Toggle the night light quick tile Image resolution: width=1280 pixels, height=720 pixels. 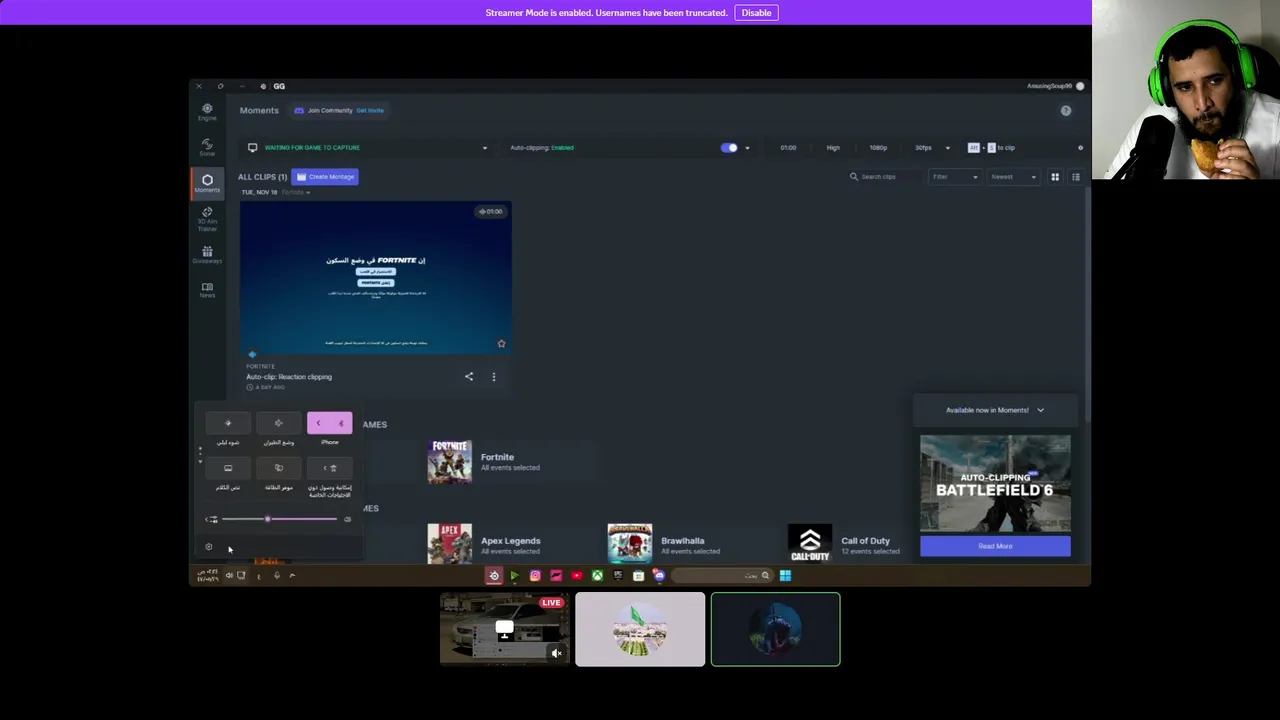(x=228, y=423)
